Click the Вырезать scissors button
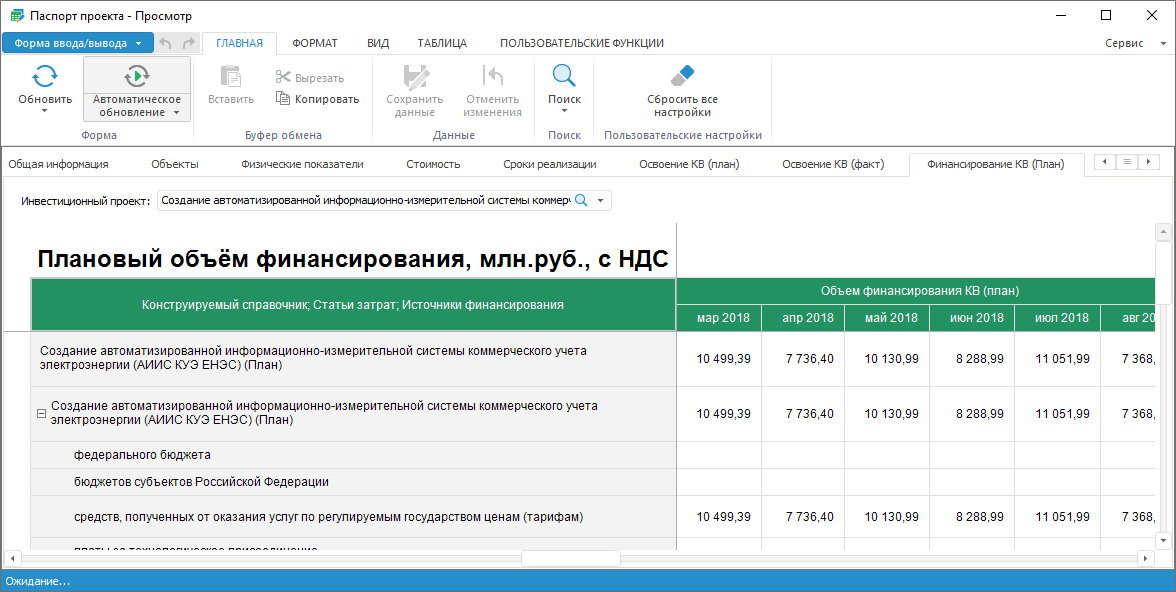 pos(310,77)
